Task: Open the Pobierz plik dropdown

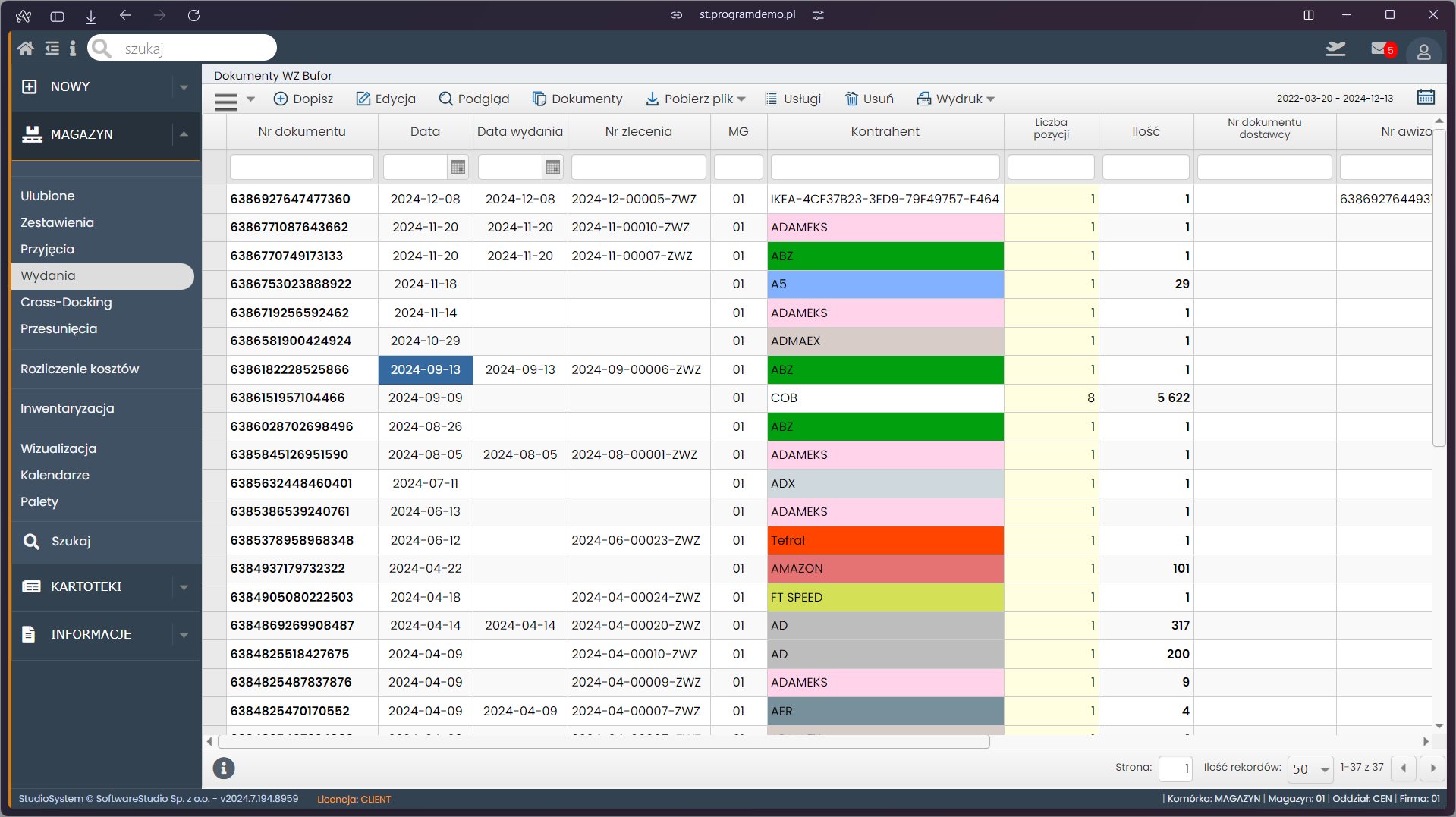Action: [x=696, y=99]
